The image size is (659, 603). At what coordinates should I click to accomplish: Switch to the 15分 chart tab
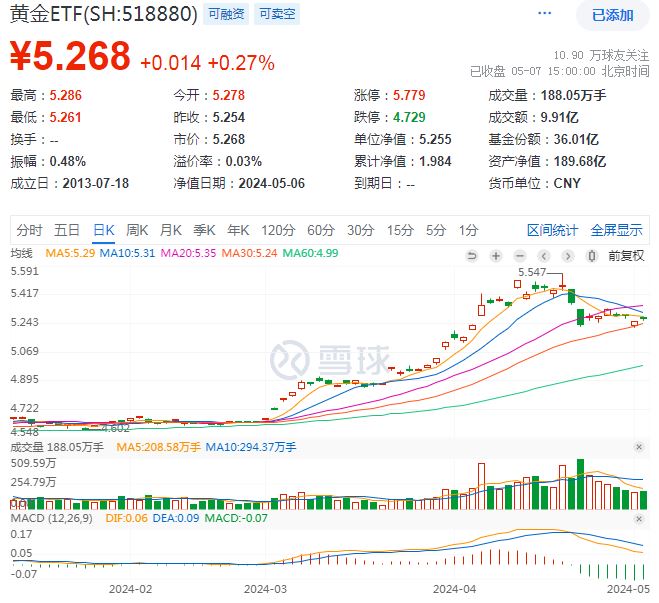(x=400, y=230)
